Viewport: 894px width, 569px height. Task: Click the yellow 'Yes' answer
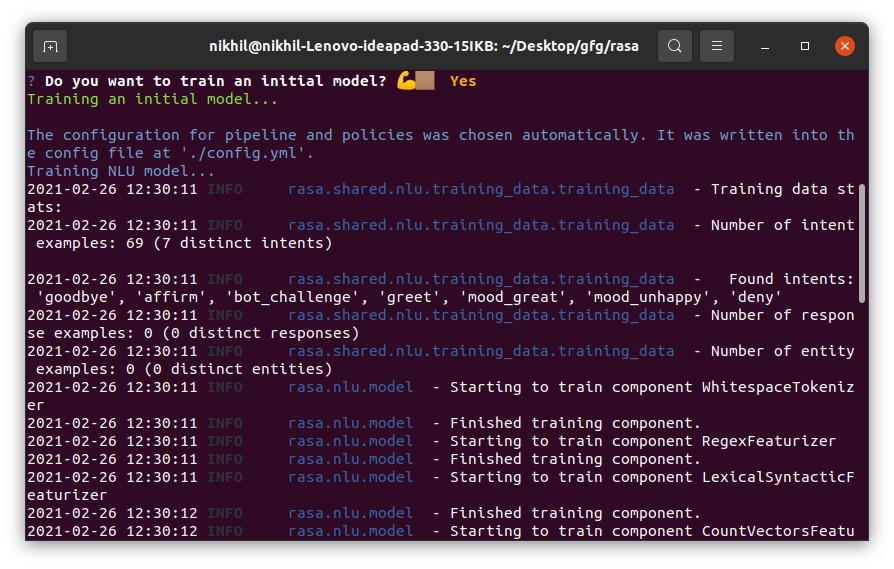click(462, 82)
